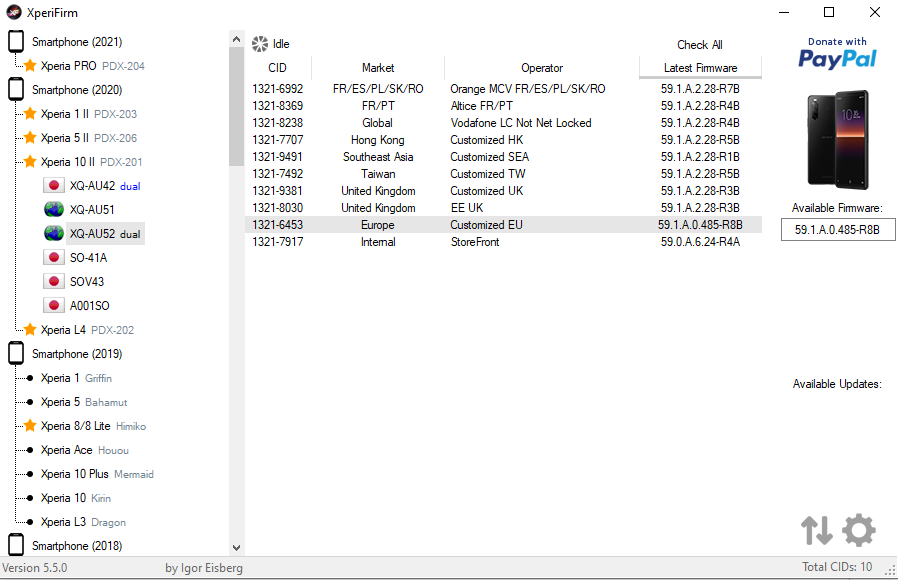
Task: Select Xperia L3 Dragon
Action: point(83,522)
